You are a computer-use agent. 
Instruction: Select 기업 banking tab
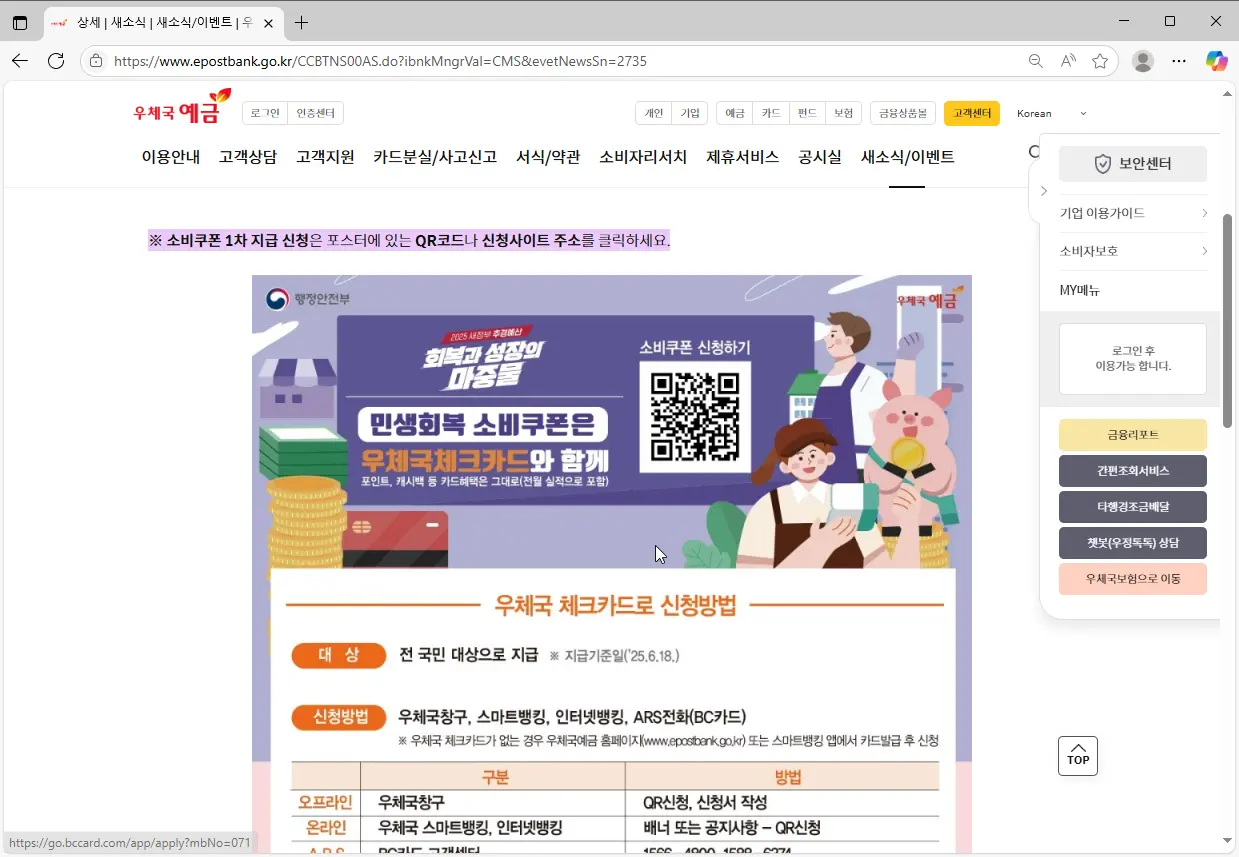(690, 113)
